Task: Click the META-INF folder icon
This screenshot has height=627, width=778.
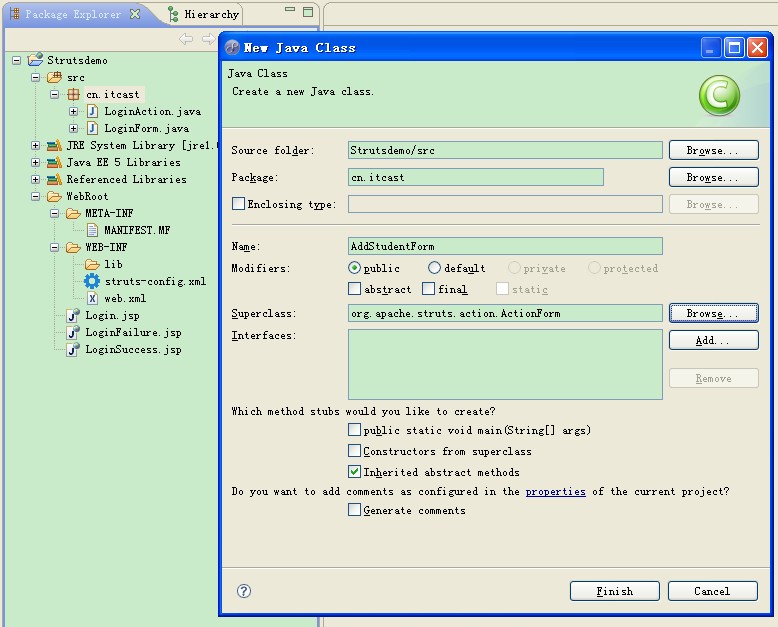Action: coord(73,213)
